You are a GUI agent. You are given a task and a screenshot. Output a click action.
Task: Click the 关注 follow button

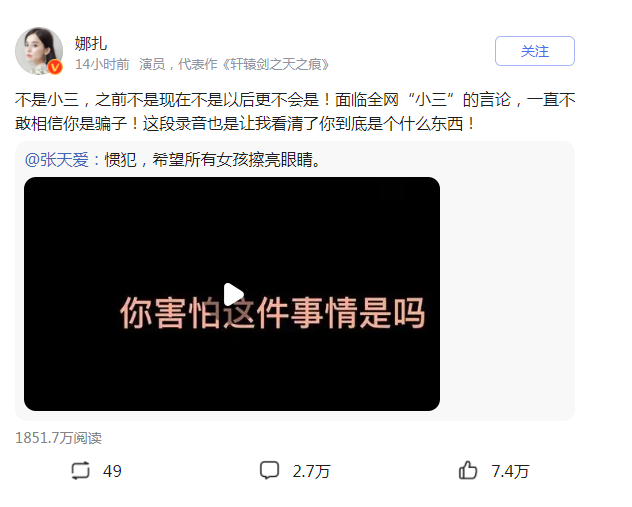[x=534, y=51]
